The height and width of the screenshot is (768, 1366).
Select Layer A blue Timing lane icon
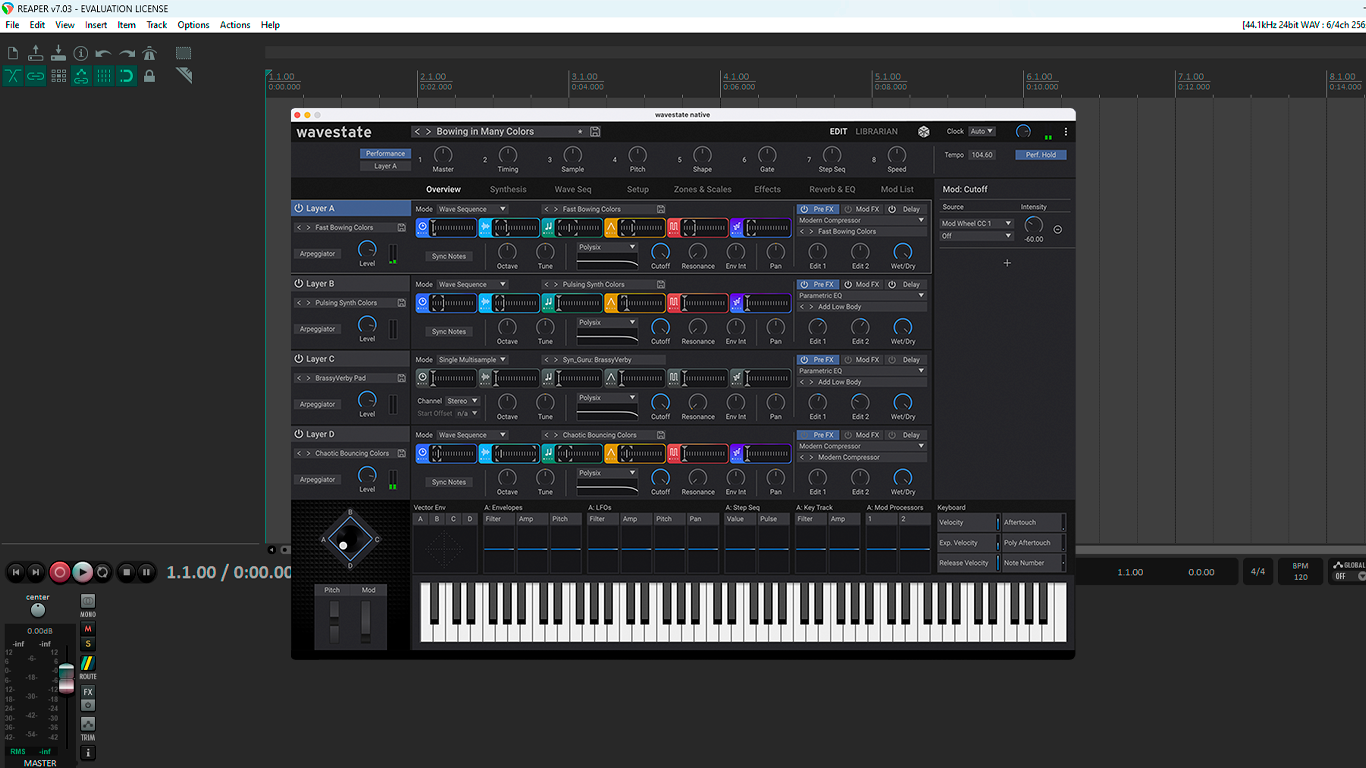pyautogui.click(x=422, y=228)
